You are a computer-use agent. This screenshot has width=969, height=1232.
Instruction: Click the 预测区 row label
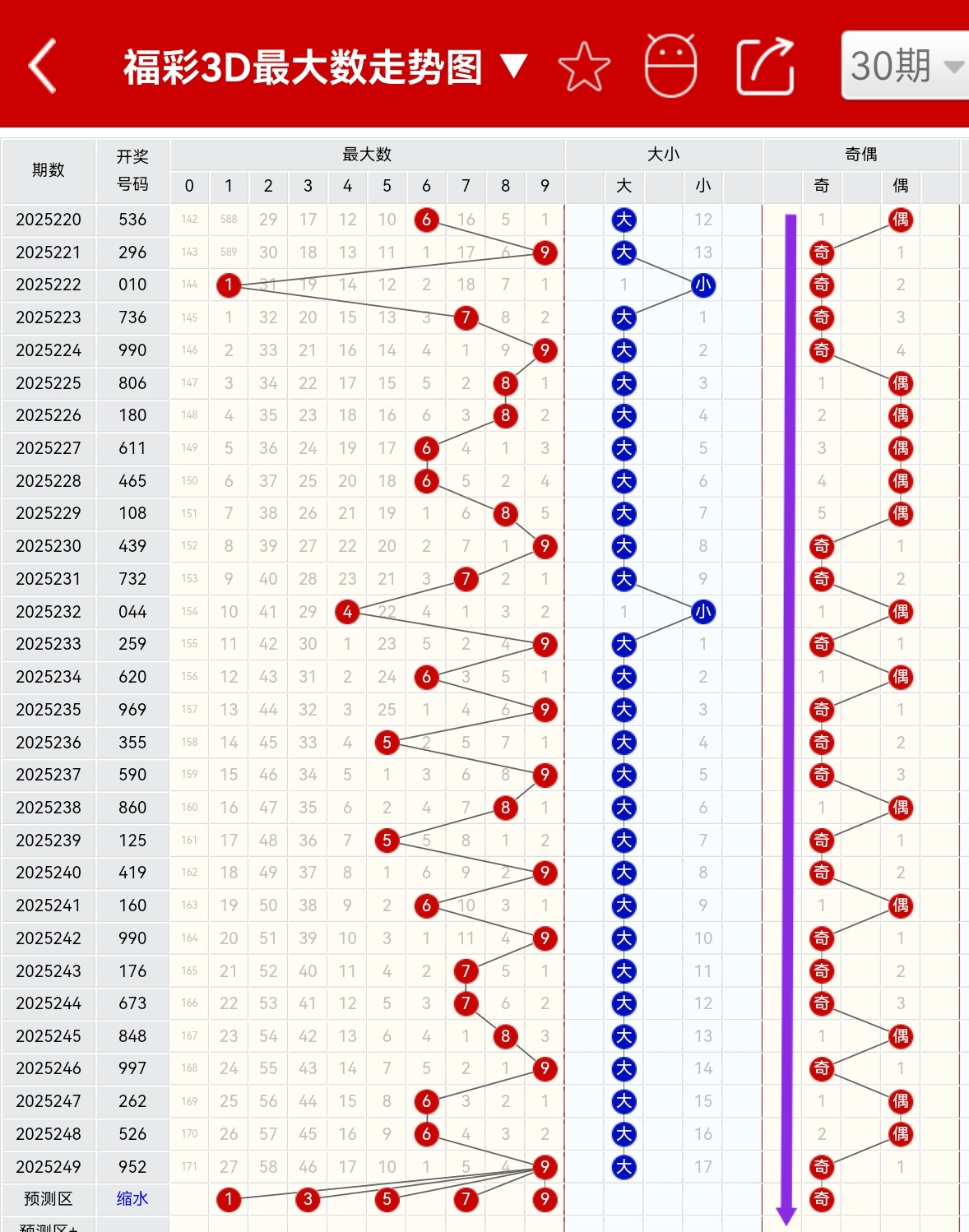(49, 1199)
